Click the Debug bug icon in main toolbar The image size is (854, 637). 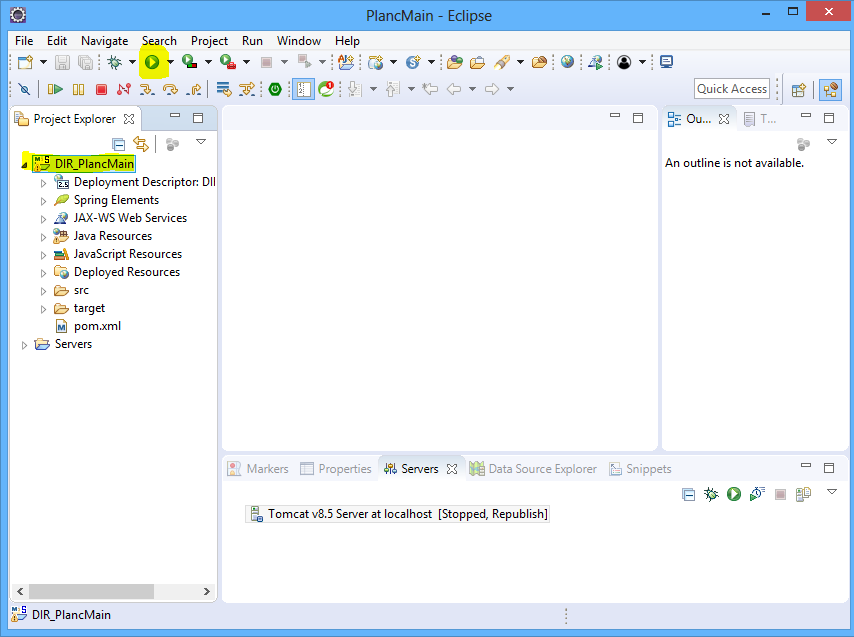(115, 62)
